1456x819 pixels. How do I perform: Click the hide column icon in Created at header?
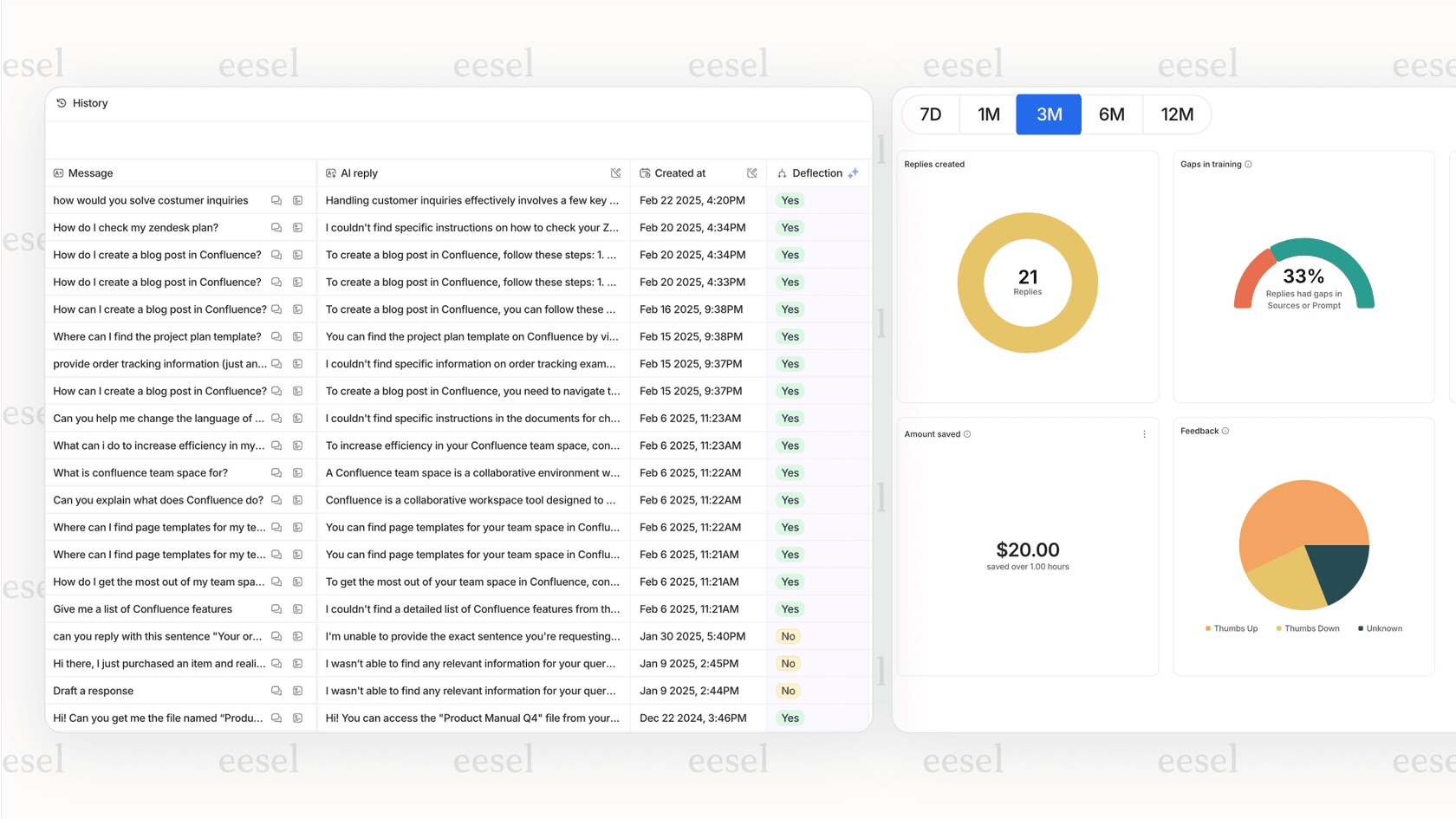point(751,173)
